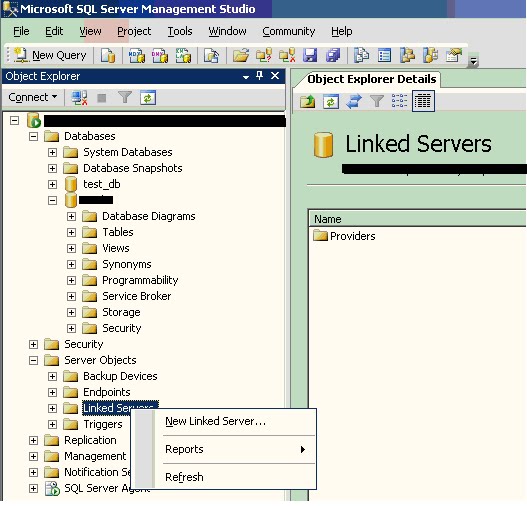Open the Community menu

(x=288, y=31)
